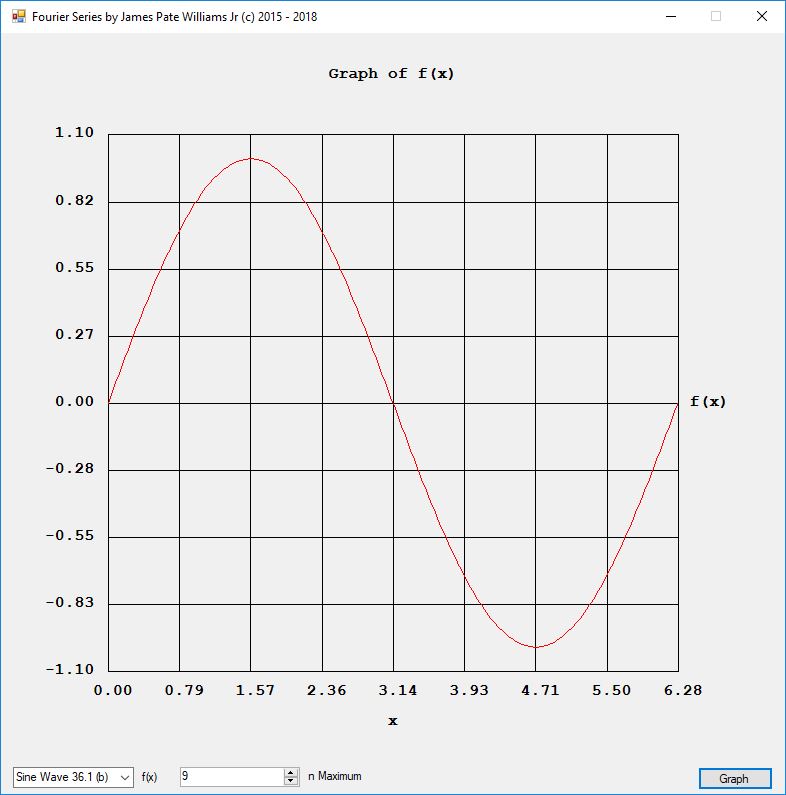Decrease n Maximum with the down arrow

coord(291,781)
